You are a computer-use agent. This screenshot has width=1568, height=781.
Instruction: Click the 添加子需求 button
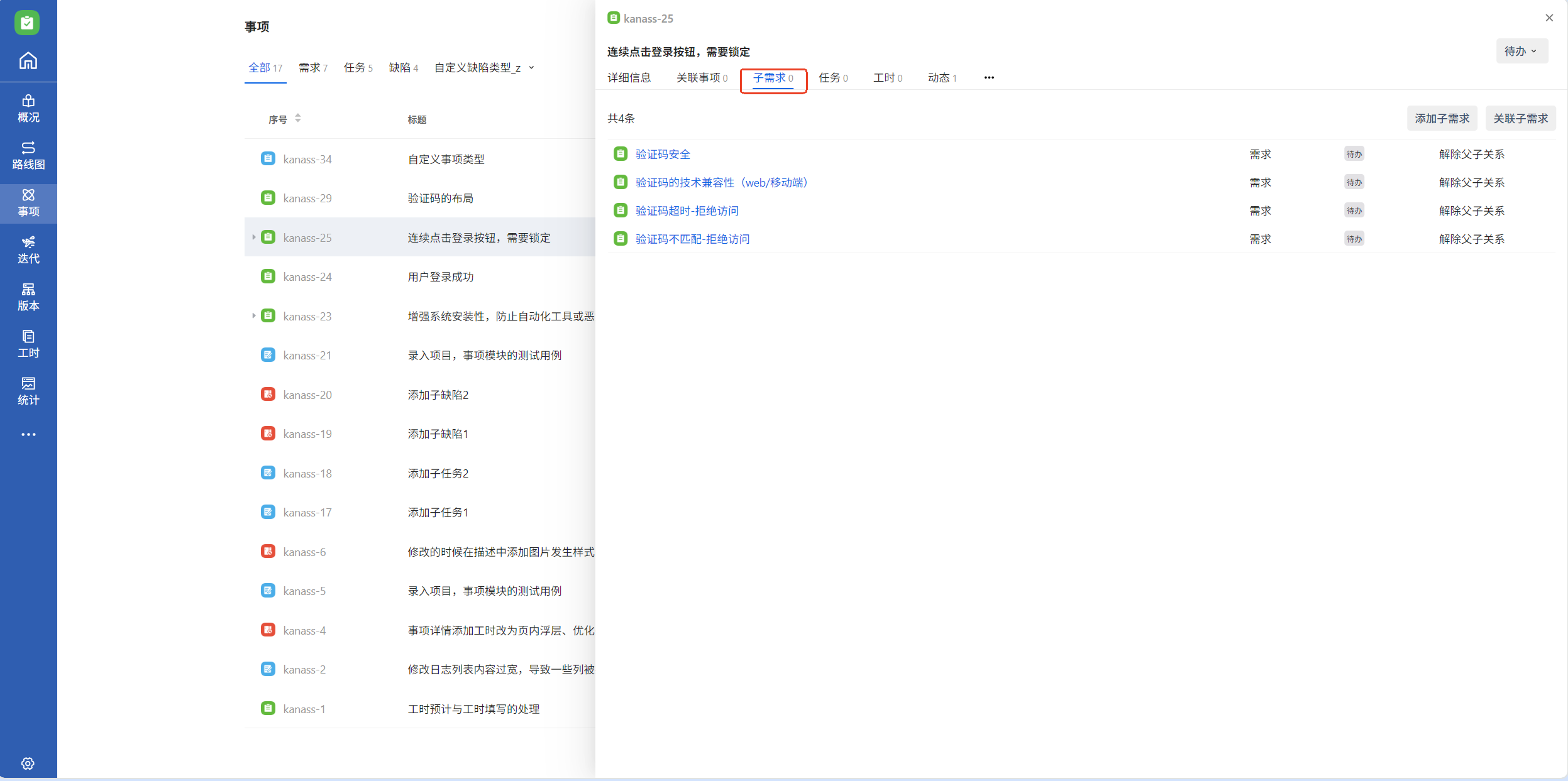click(x=1441, y=118)
